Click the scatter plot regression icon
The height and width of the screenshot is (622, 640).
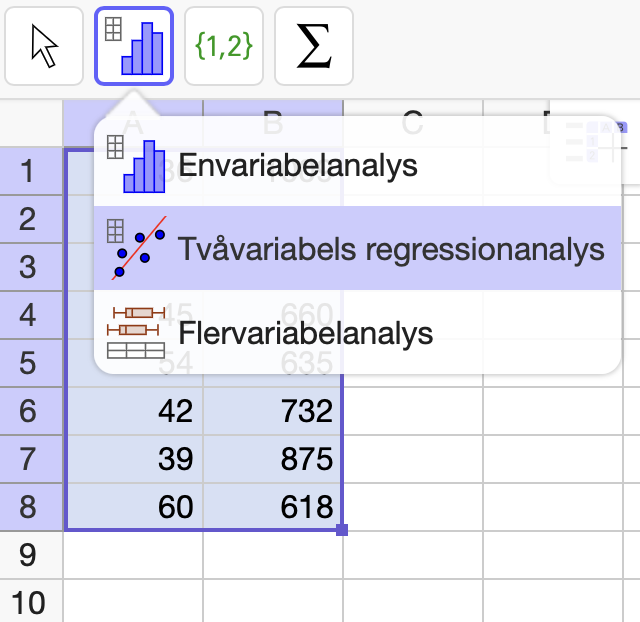pyautogui.click(x=138, y=248)
